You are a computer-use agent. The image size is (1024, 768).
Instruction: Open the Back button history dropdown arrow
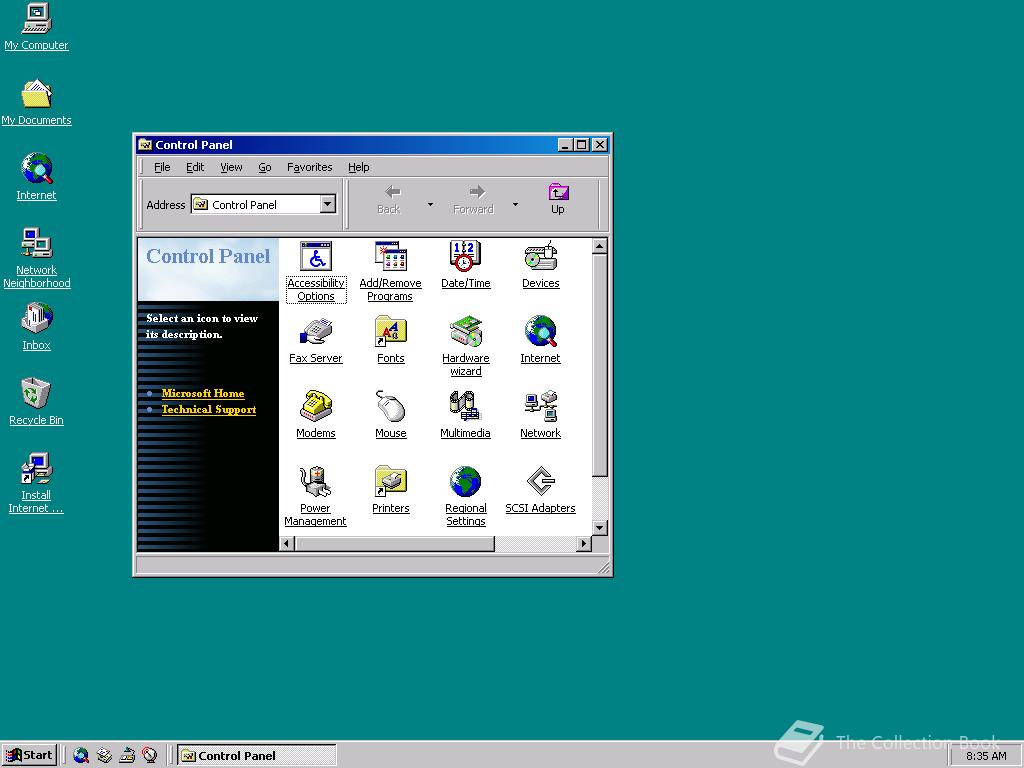[430, 205]
